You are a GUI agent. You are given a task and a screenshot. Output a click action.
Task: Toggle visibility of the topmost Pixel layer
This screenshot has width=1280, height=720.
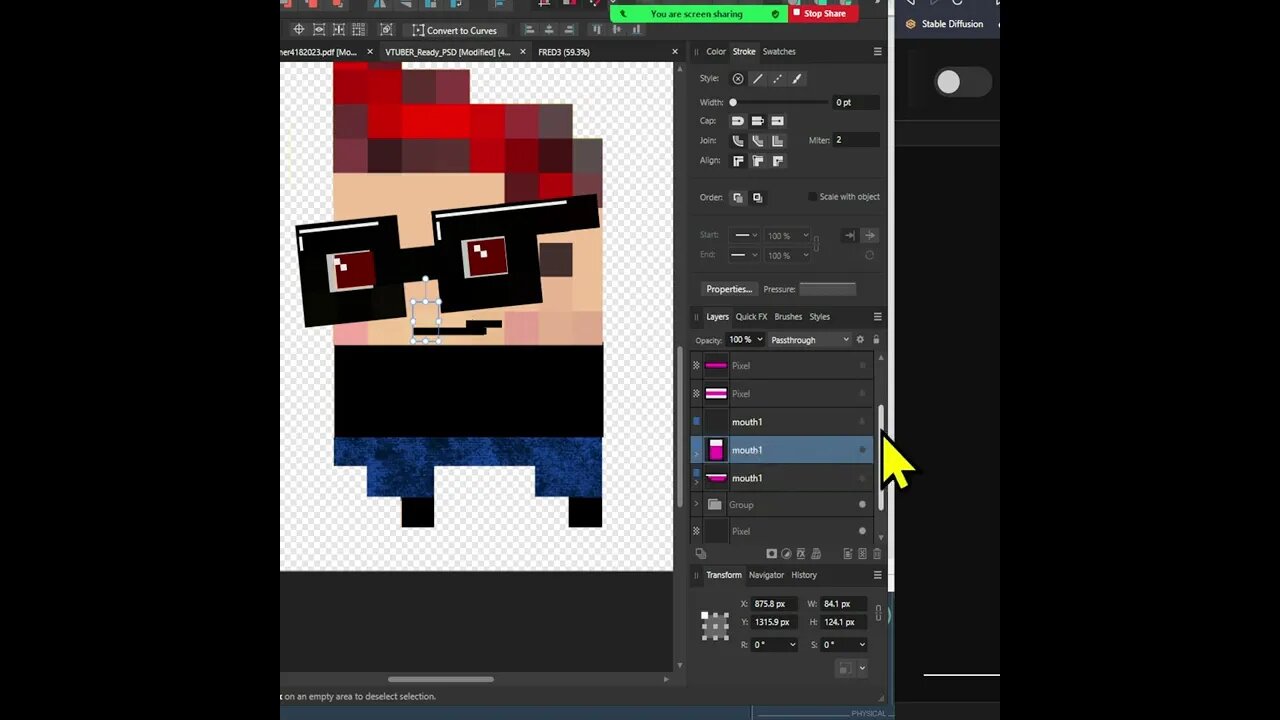tap(862, 366)
